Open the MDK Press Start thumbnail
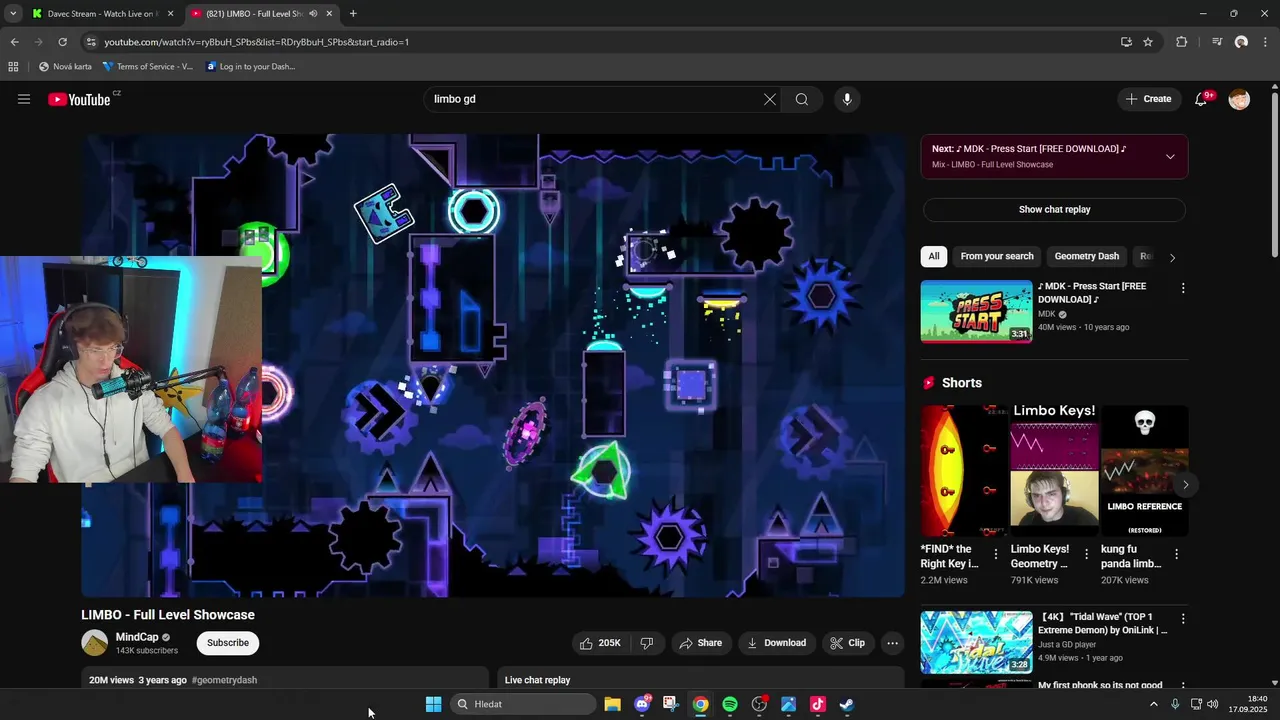 [976, 311]
